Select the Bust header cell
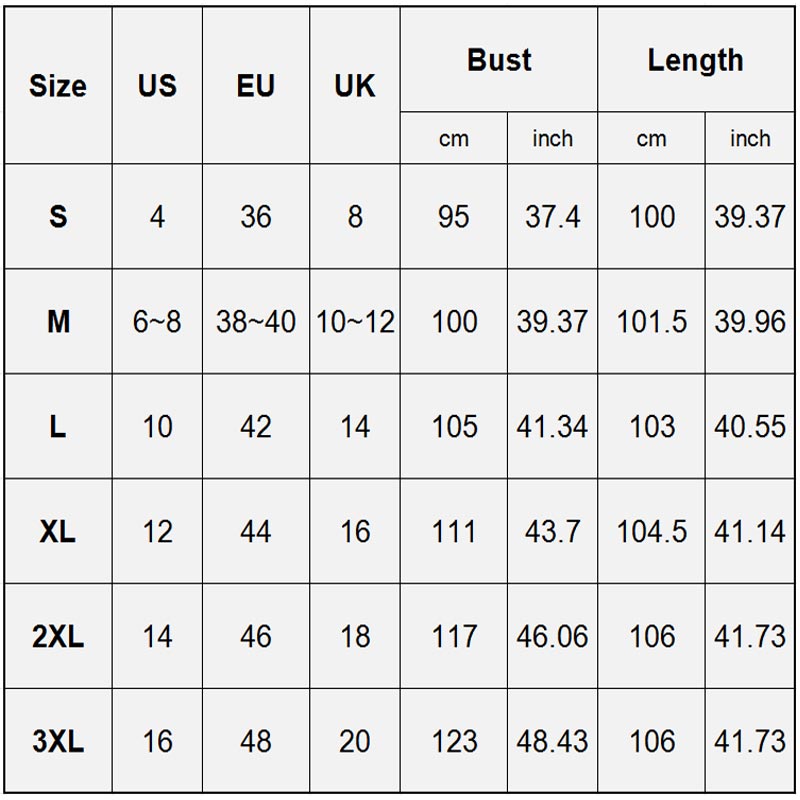Screen dimensions: 800x800 pyautogui.click(x=499, y=60)
